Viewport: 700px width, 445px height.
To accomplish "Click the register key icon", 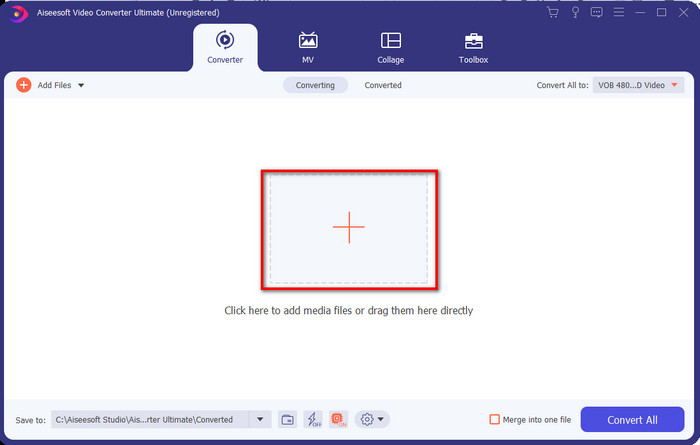I will click(x=575, y=12).
